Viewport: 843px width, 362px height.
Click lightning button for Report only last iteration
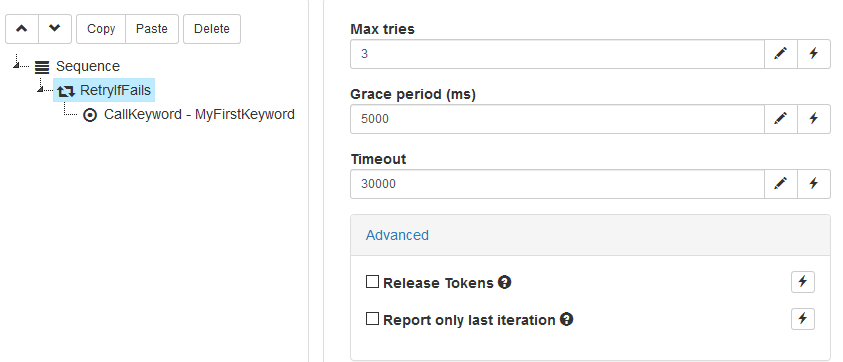[x=803, y=319]
